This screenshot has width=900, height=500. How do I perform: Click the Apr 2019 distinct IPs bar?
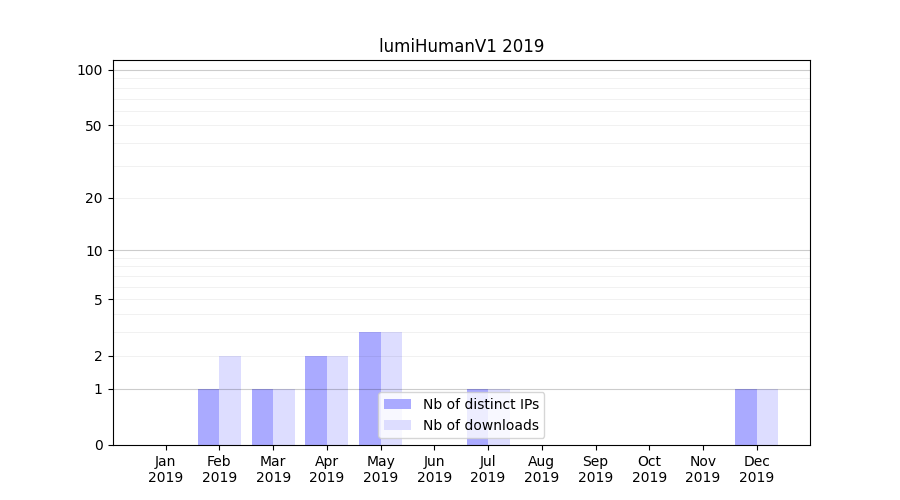pyautogui.click(x=316, y=401)
